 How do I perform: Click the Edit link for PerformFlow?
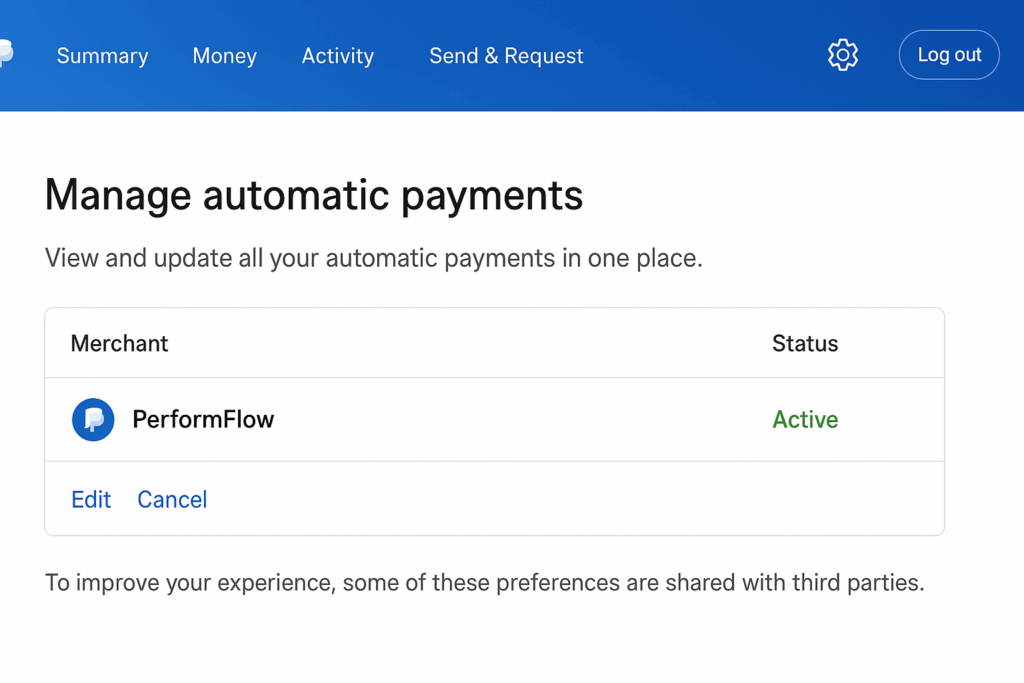pyautogui.click(x=91, y=499)
